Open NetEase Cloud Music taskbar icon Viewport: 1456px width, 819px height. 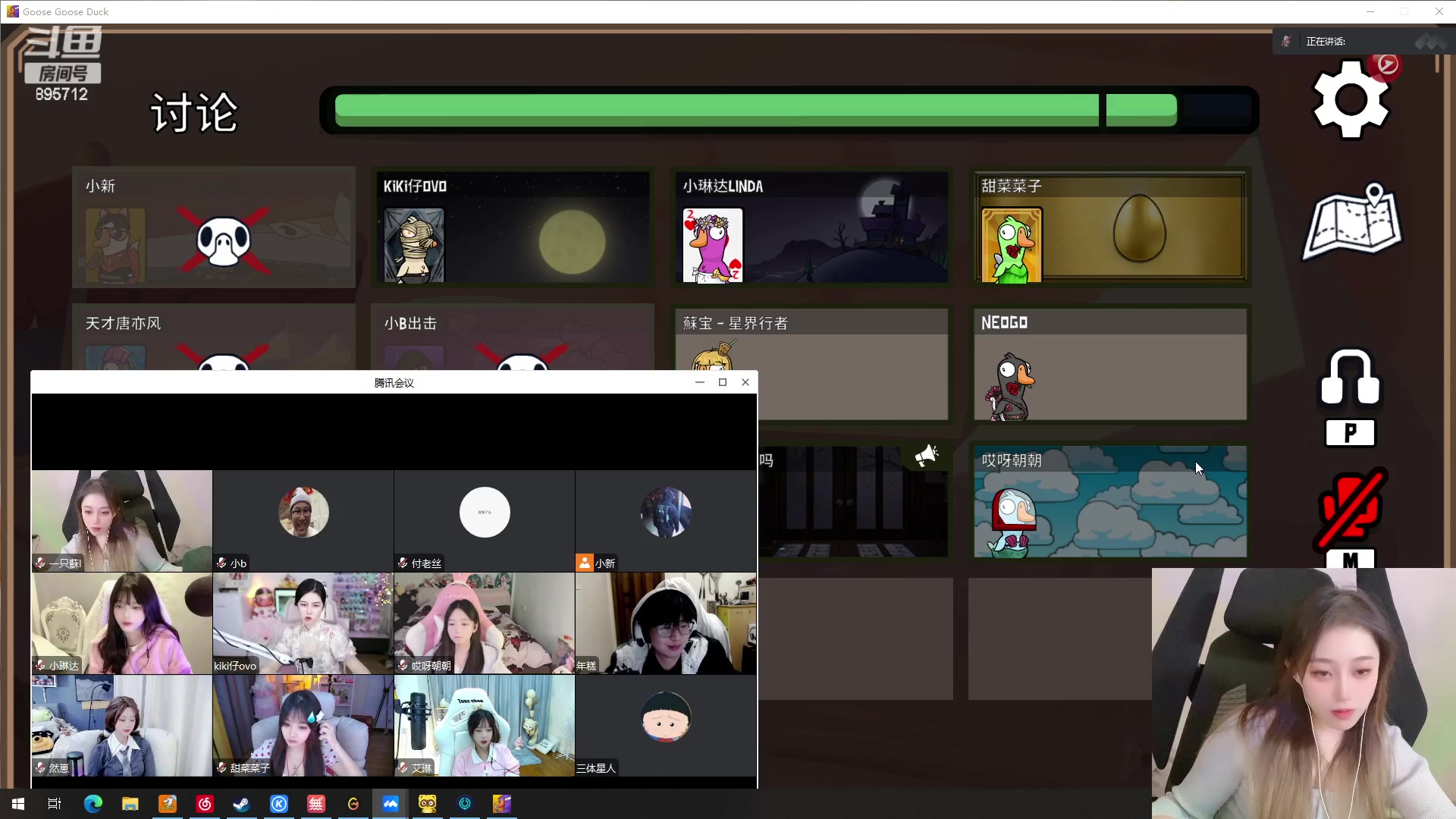205,804
